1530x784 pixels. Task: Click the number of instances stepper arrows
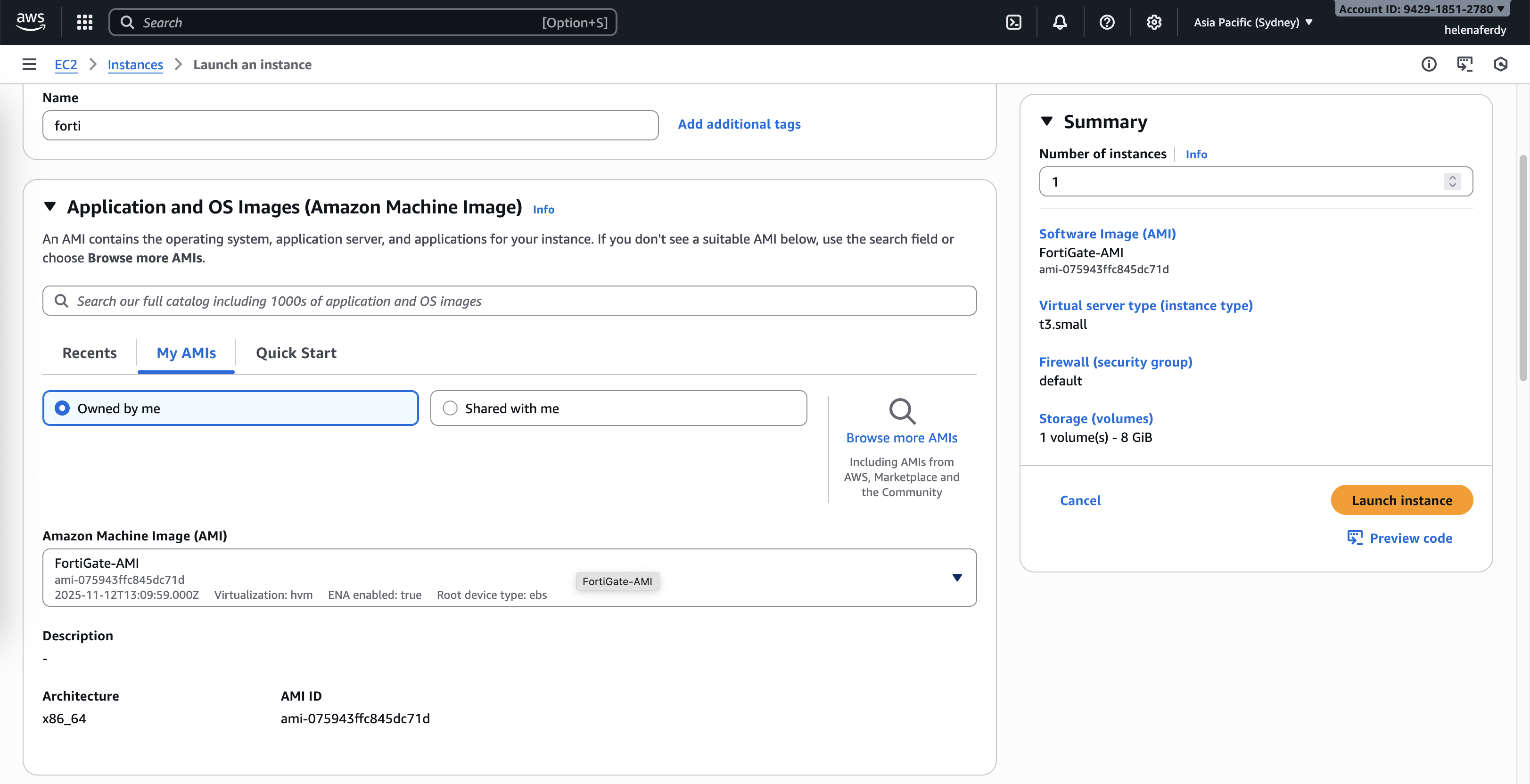click(x=1452, y=181)
